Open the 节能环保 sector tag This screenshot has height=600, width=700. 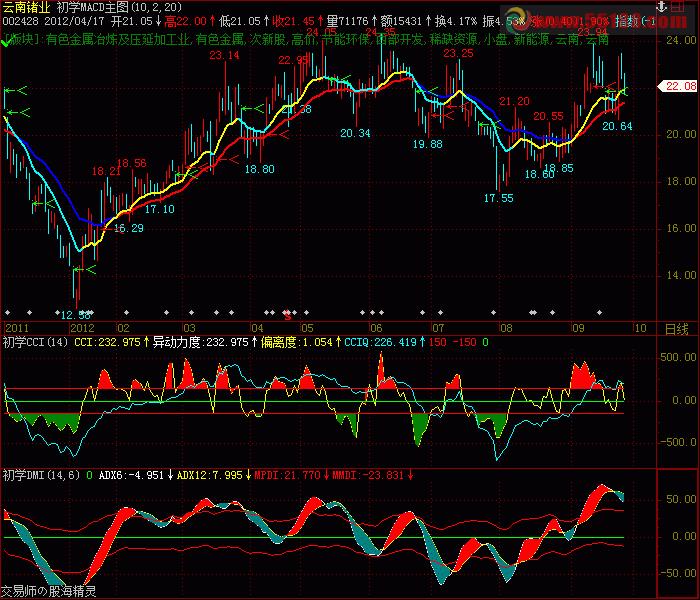[345, 40]
